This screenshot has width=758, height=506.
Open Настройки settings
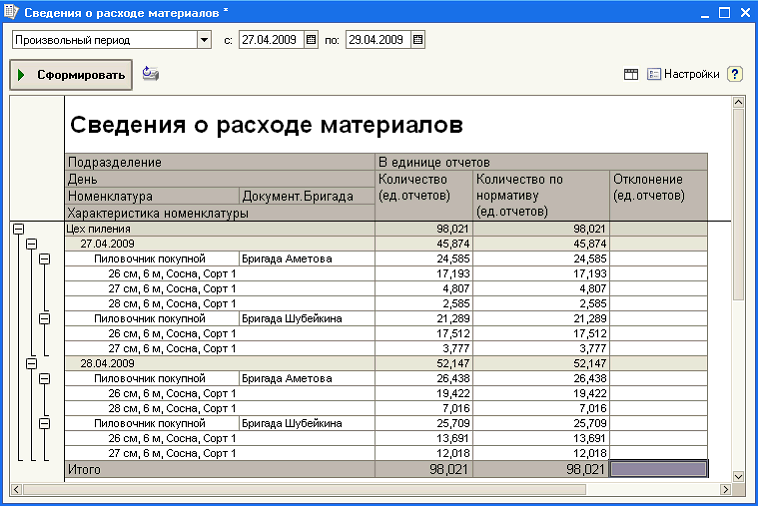pyautogui.click(x=684, y=74)
